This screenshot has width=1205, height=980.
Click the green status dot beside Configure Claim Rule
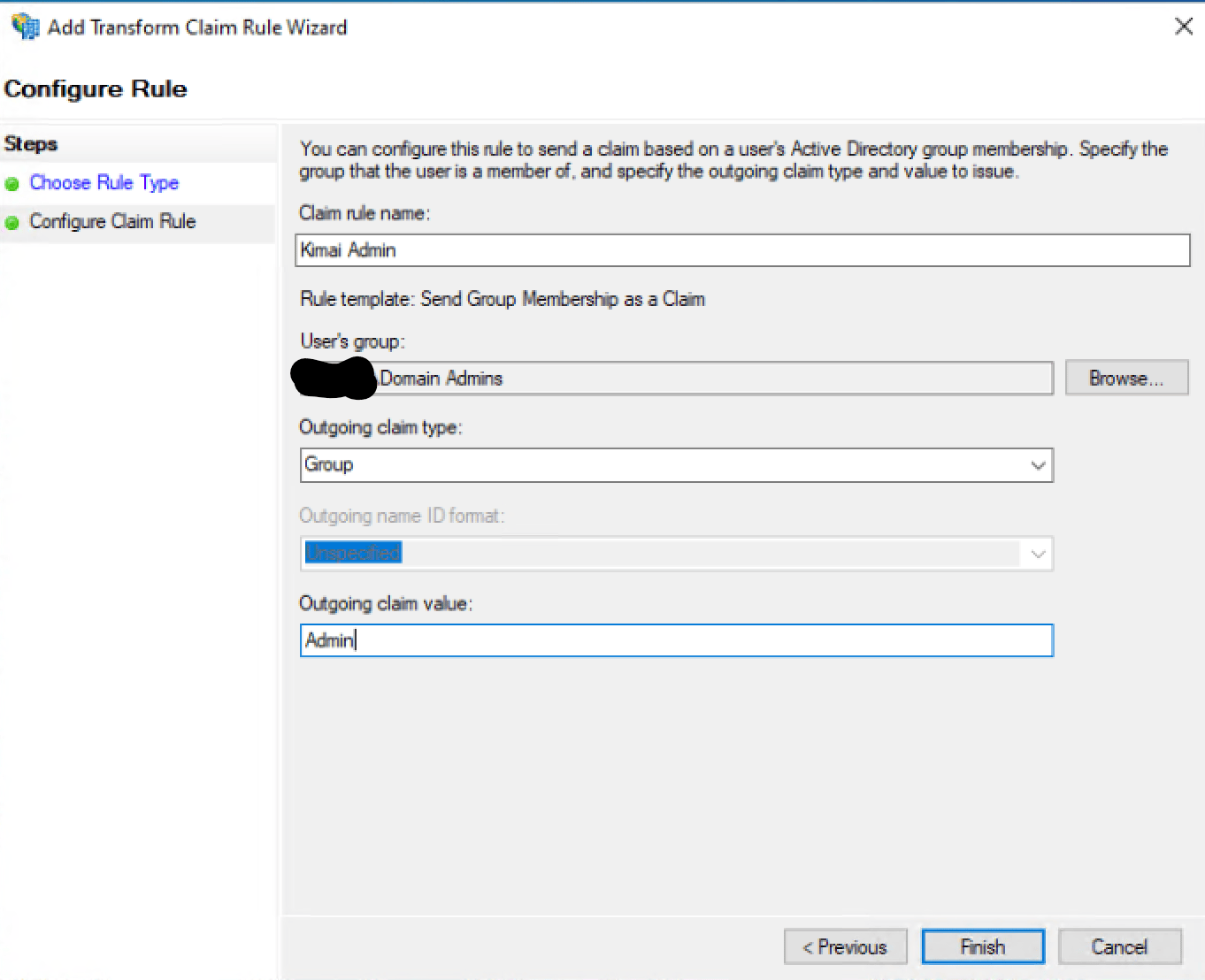13,222
